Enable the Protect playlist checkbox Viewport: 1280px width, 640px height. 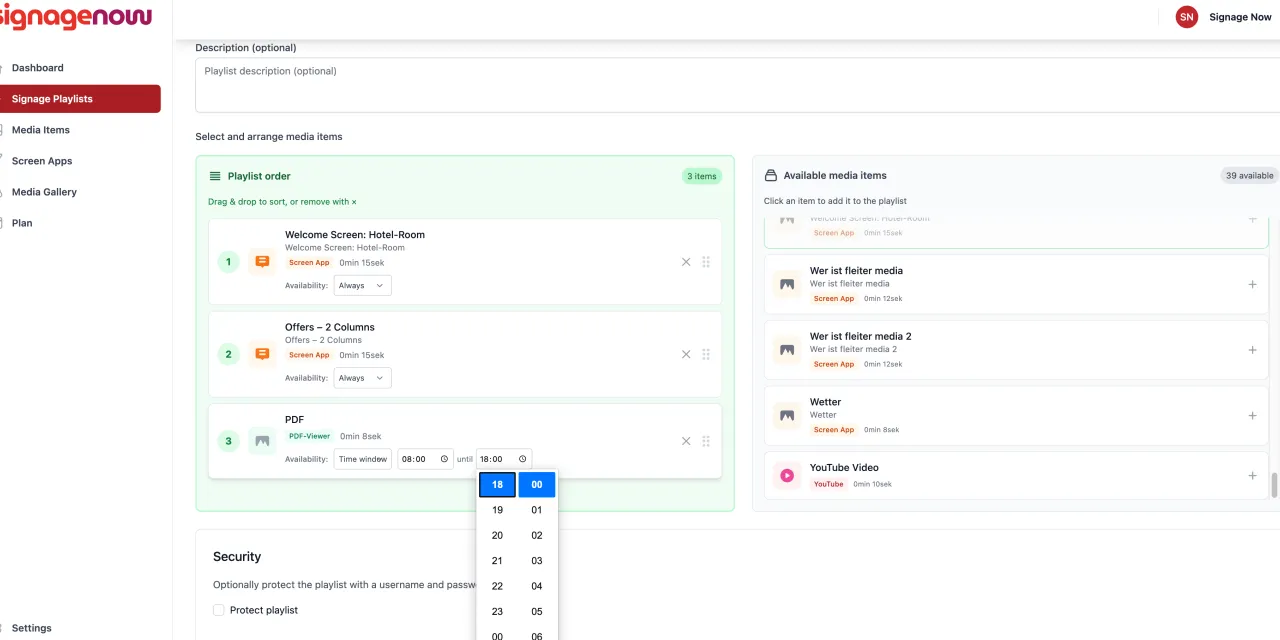click(219, 610)
